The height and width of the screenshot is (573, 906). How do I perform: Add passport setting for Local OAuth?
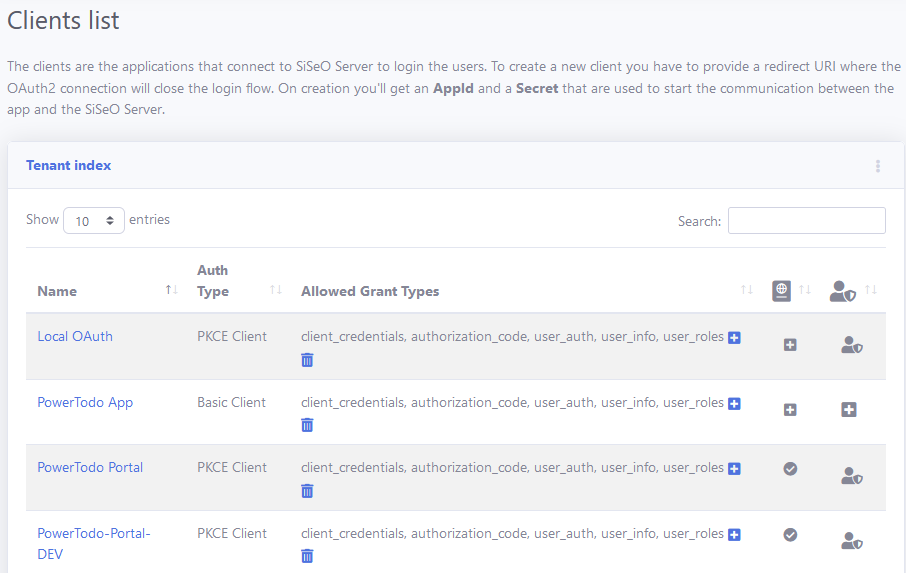[790, 345]
